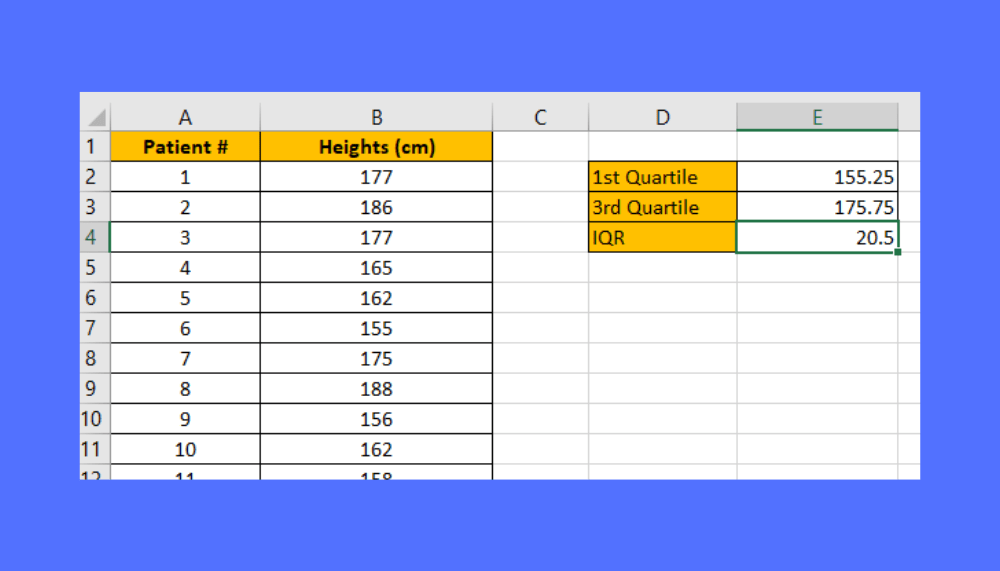This screenshot has width=1000, height=571.
Task: Select column A header
Action: click(185, 117)
